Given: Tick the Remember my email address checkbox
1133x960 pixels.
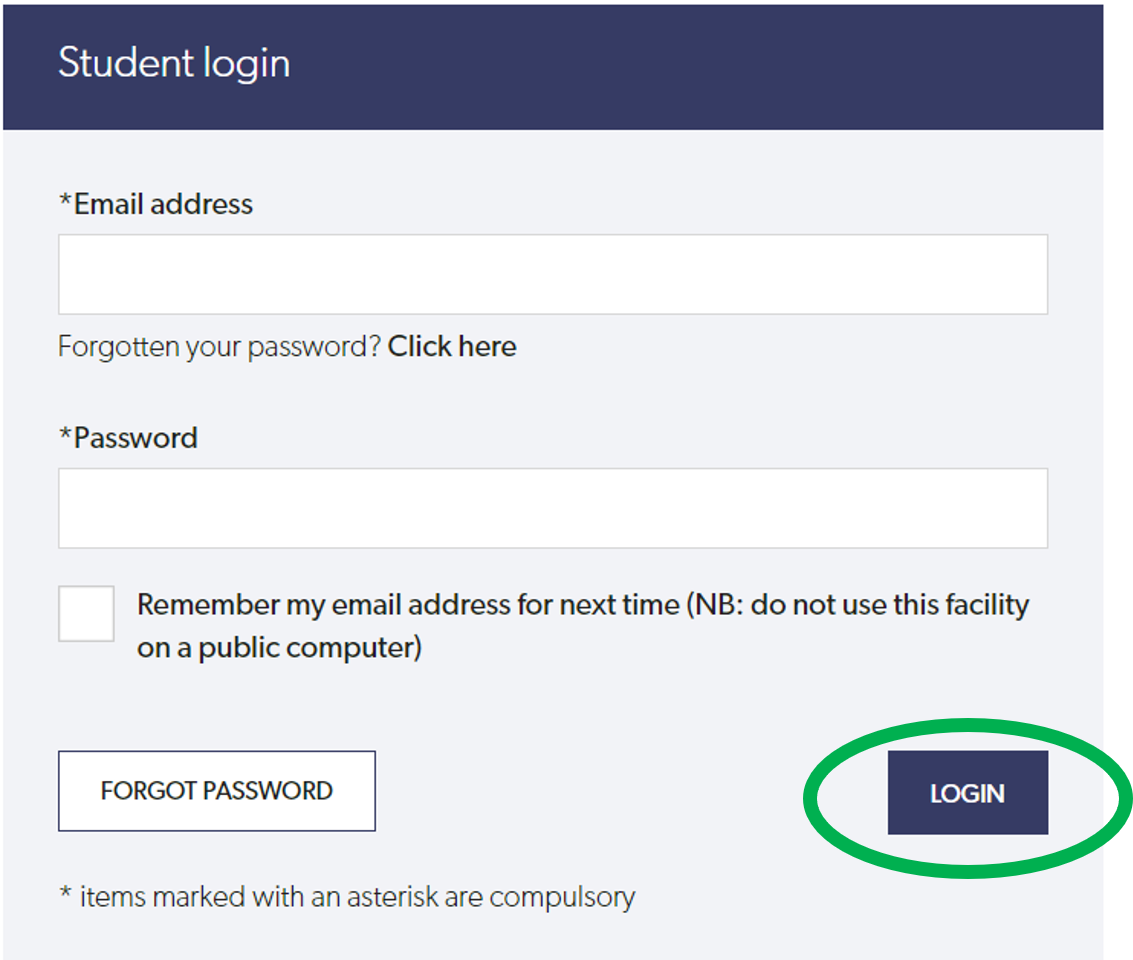Looking at the screenshot, I should tap(87, 613).
